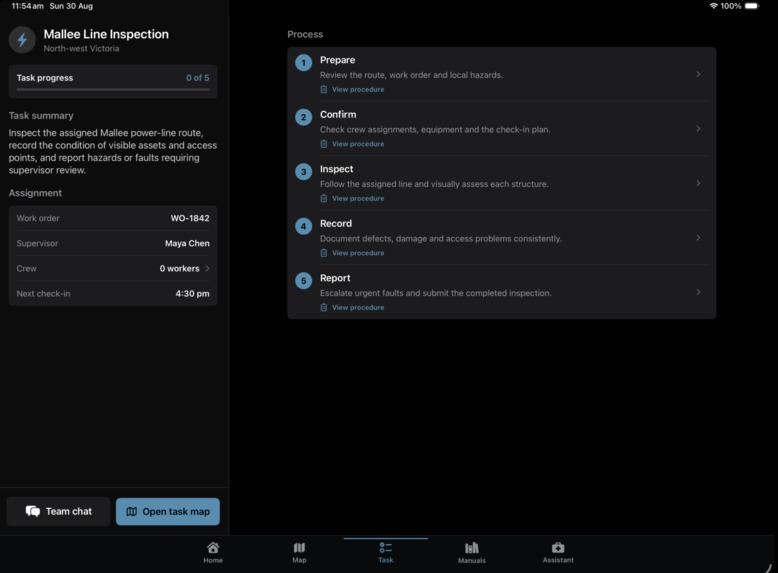
Task: Tap the Assignment section heading
Action: click(35, 193)
